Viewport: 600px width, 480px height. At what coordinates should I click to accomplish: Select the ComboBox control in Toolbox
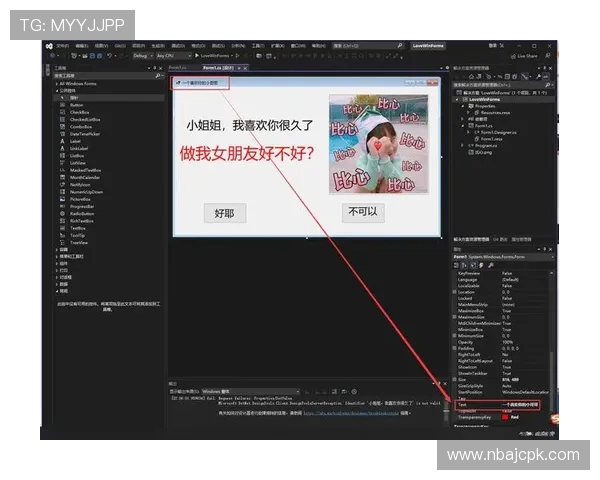(x=81, y=127)
